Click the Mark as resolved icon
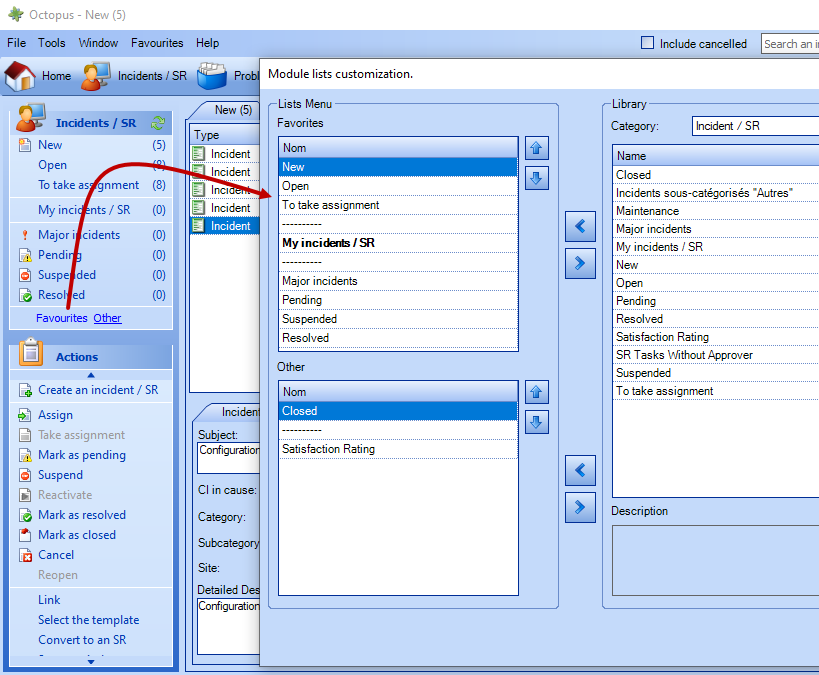This screenshot has height=675, width=819. point(25,515)
